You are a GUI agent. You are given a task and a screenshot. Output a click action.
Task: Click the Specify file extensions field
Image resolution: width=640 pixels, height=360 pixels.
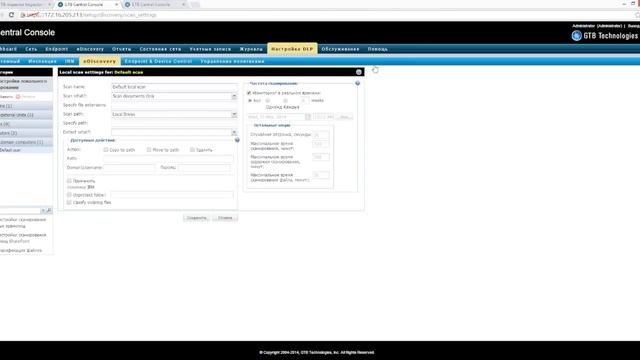tap(174, 105)
